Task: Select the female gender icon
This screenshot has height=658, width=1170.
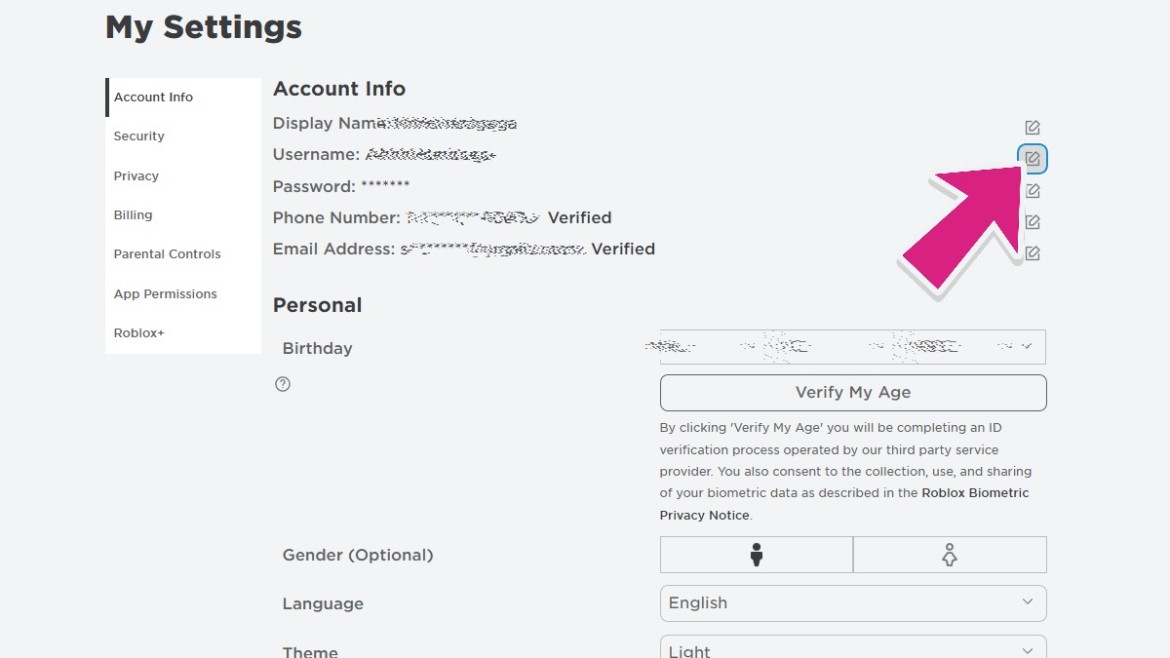Action: (949, 554)
